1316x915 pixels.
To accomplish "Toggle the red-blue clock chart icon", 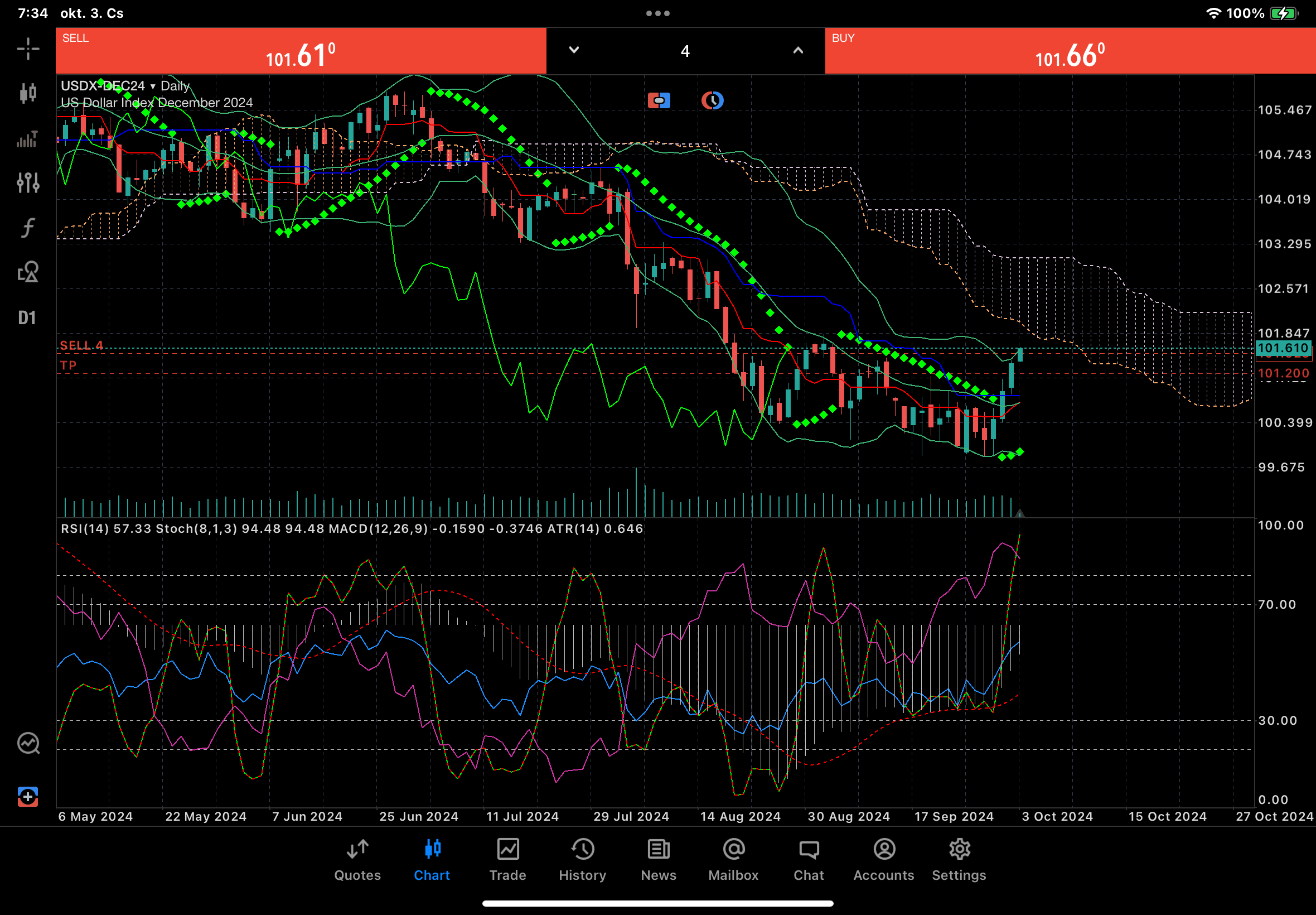I will point(712,101).
